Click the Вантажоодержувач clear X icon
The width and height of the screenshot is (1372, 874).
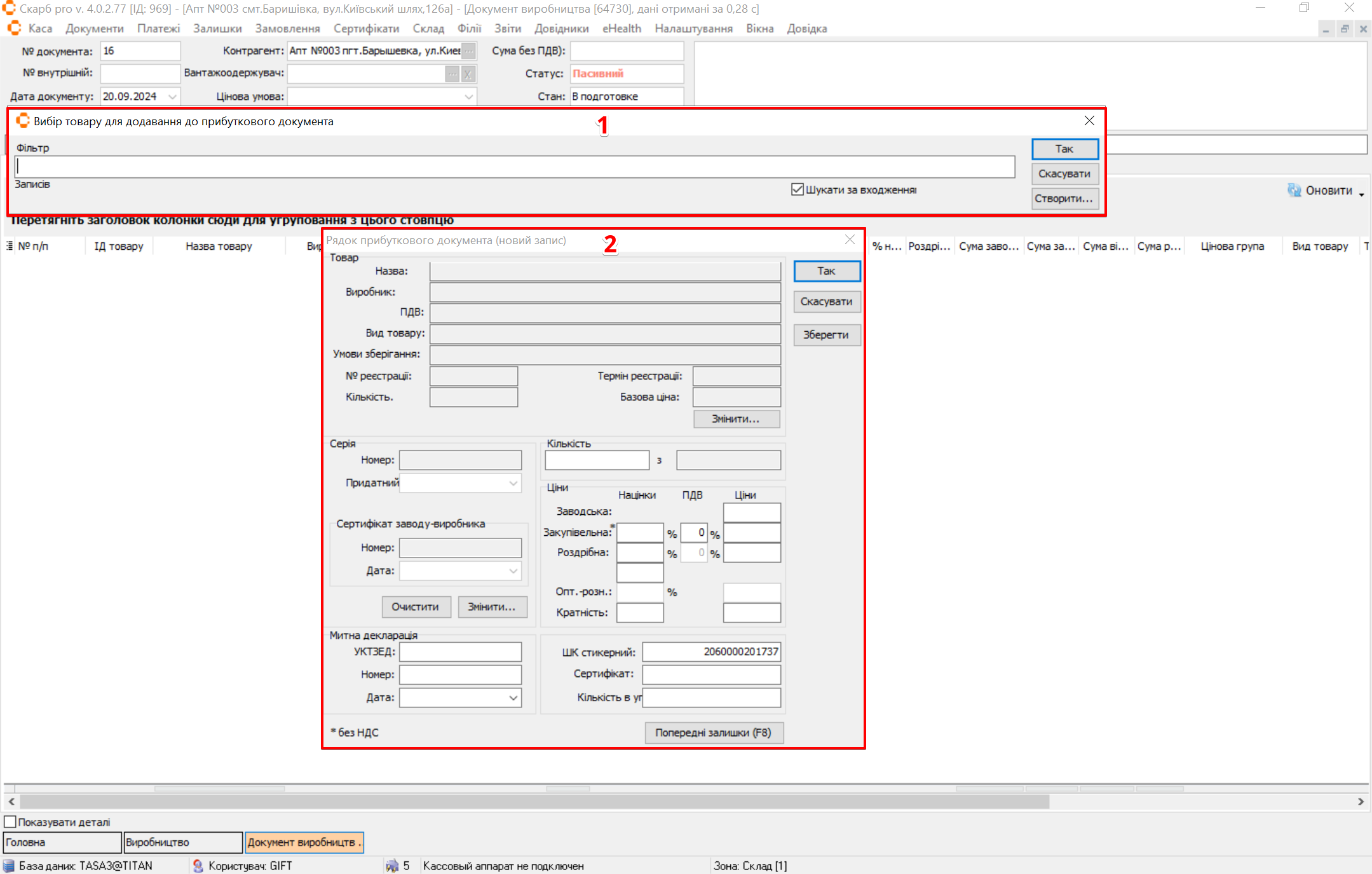(x=468, y=74)
